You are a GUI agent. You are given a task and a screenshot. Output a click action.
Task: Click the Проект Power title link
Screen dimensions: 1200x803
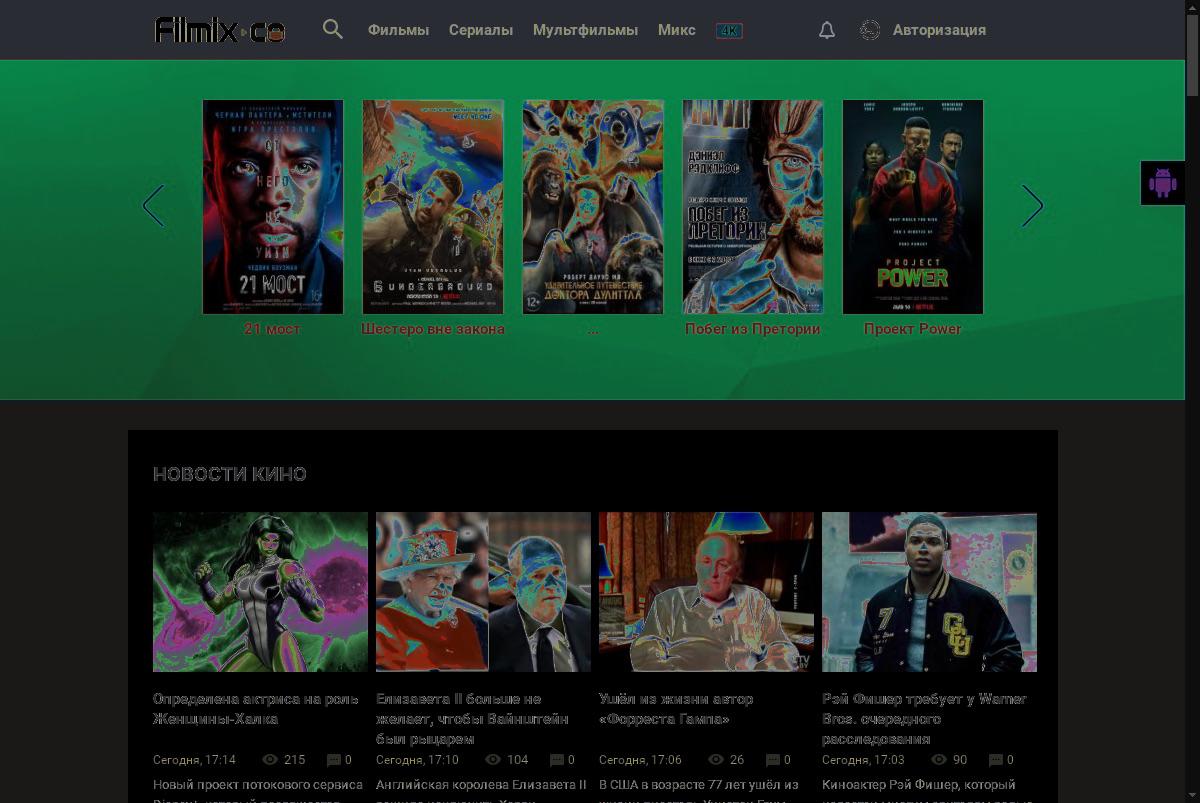click(913, 328)
